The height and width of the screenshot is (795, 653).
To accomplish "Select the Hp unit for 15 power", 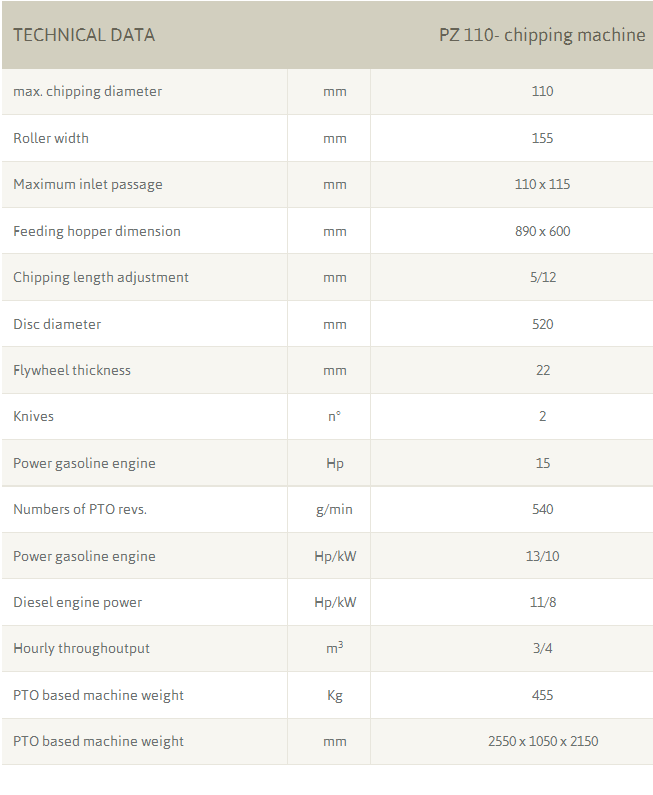I will (334, 463).
